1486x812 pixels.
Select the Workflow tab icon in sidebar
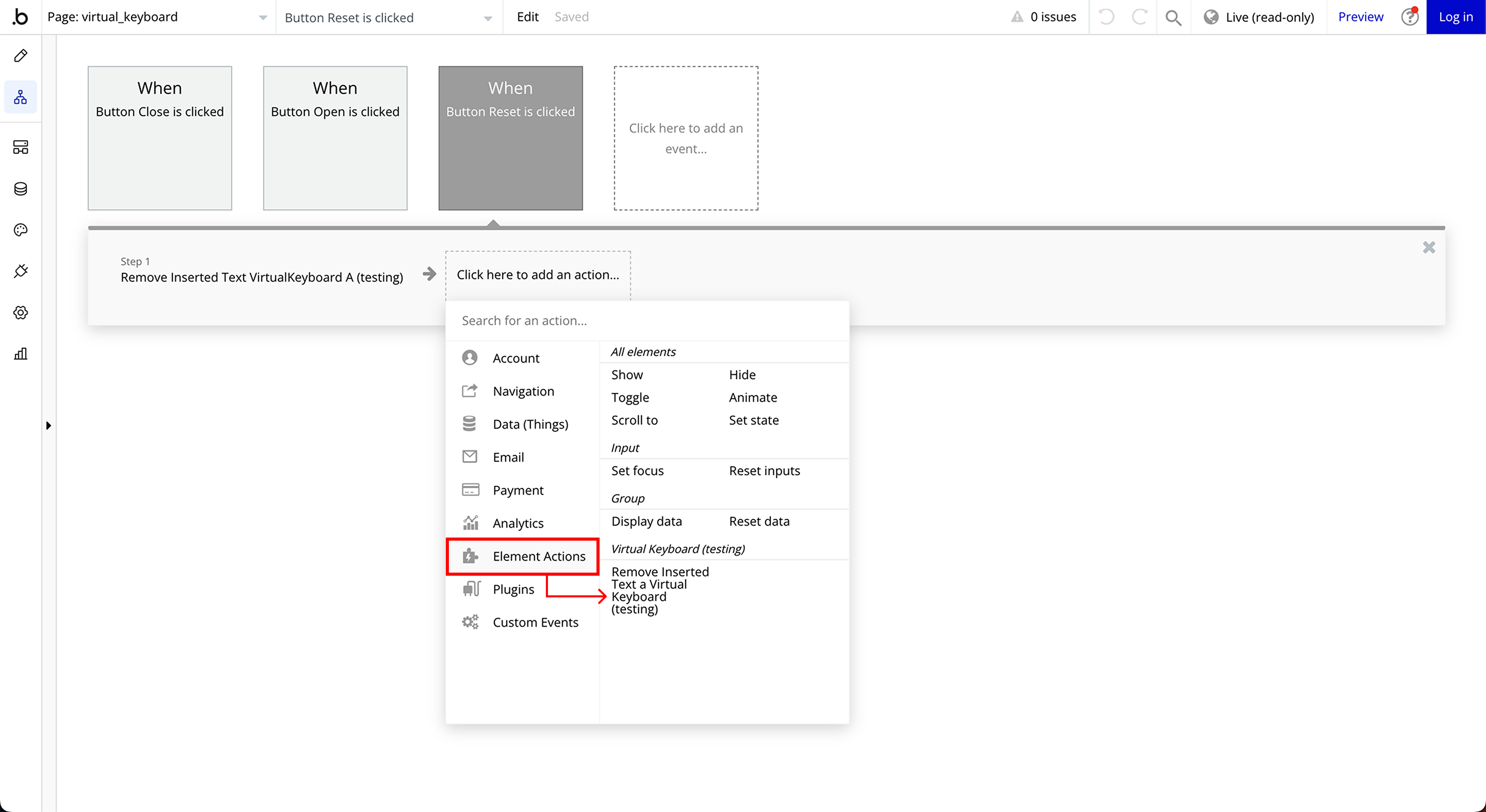(x=21, y=97)
